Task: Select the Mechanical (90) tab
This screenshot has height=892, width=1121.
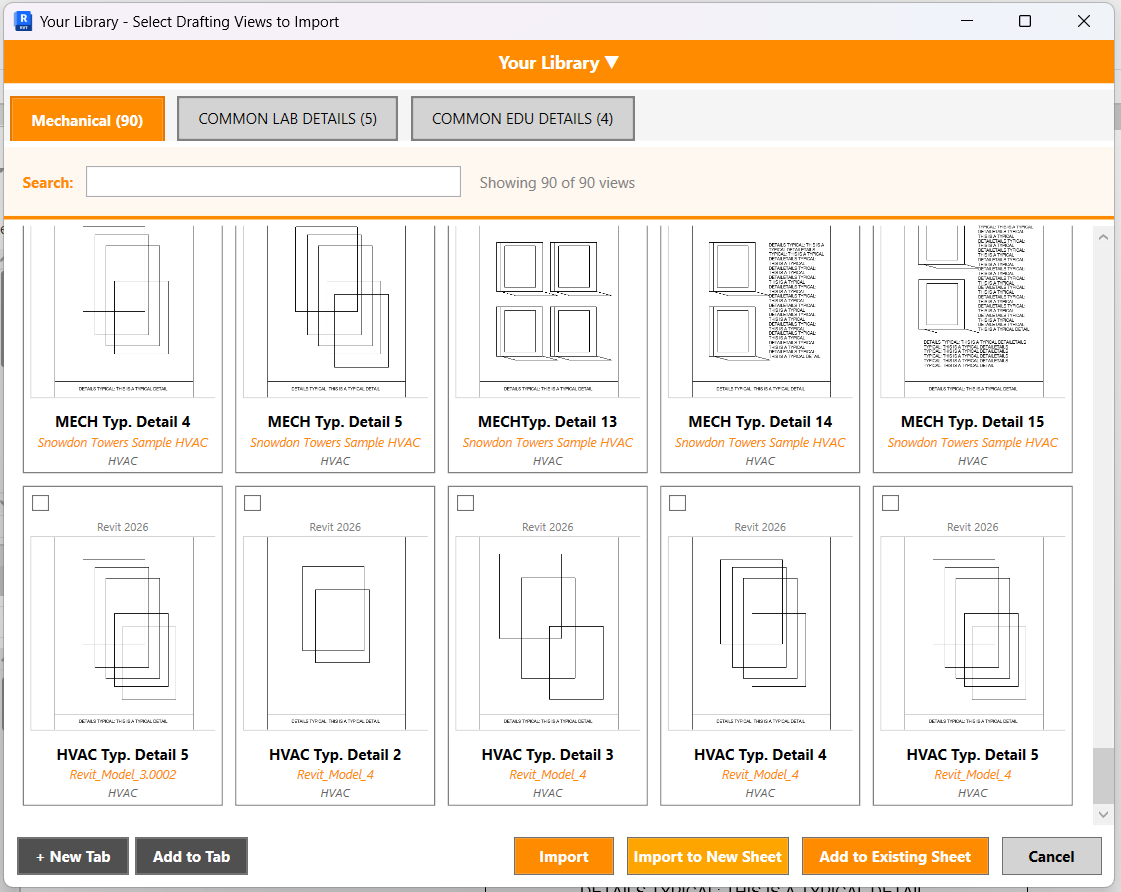Action: 87,118
